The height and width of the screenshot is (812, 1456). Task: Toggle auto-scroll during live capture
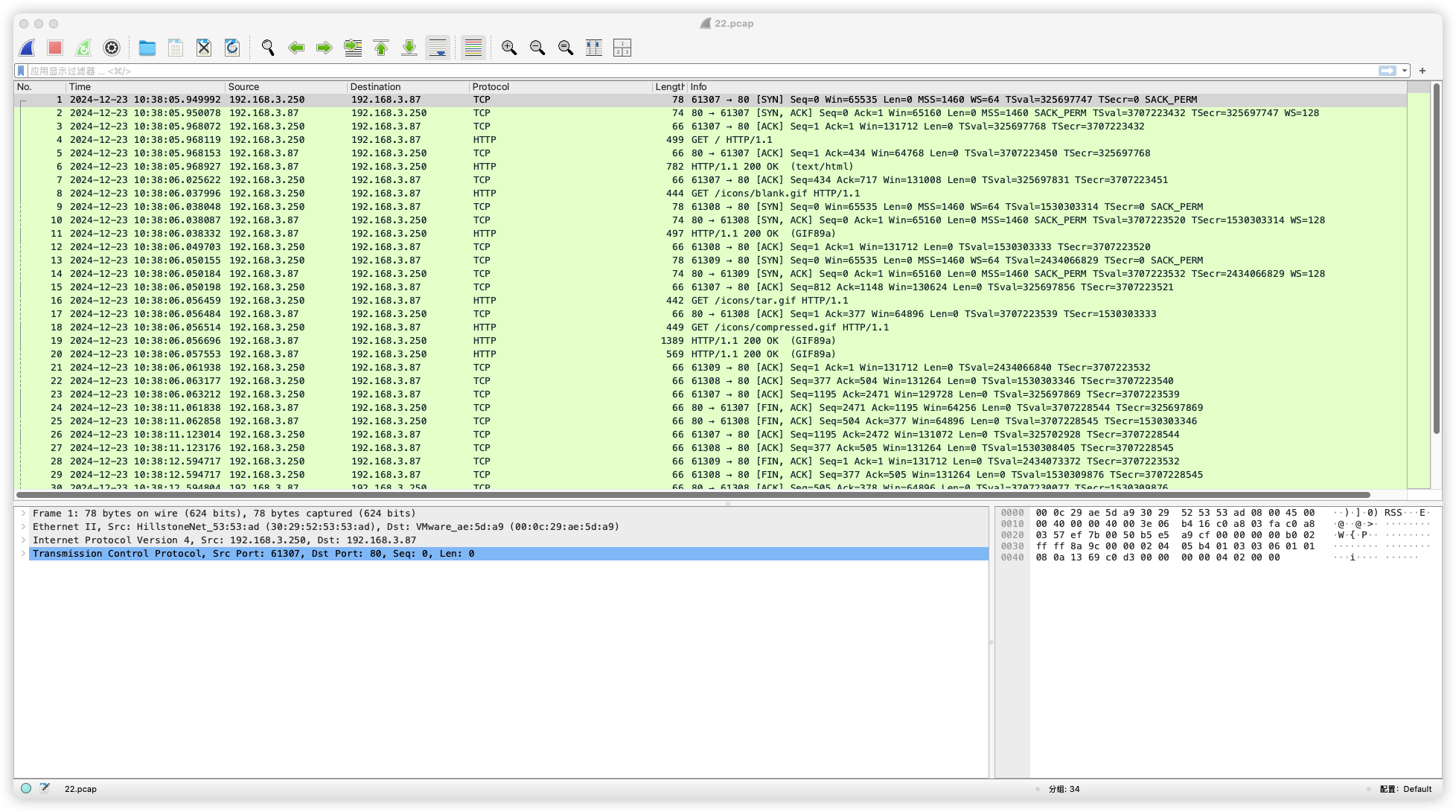tap(438, 48)
